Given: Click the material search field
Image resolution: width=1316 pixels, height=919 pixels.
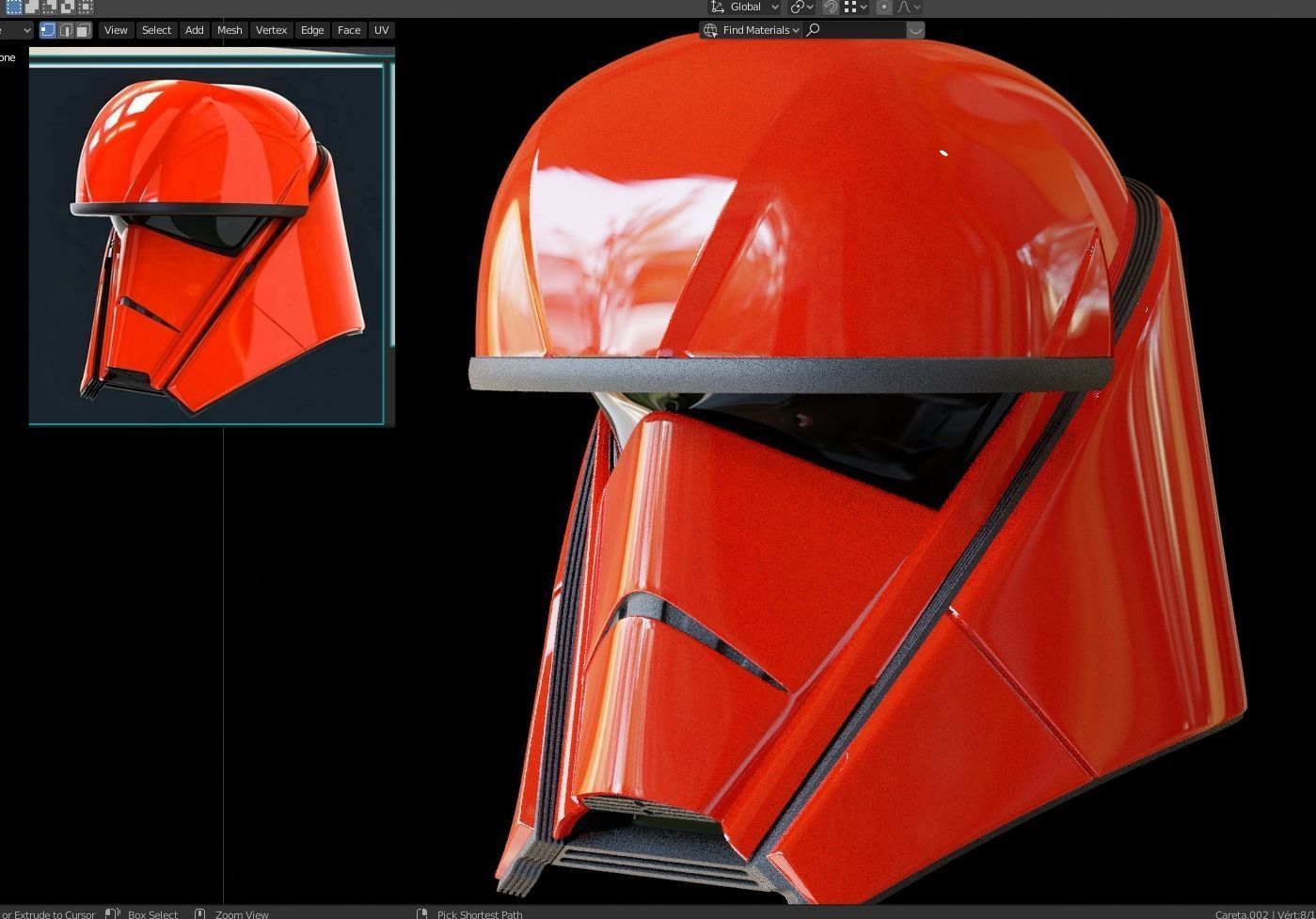Looking at the screenshot, I should (854, 30).
